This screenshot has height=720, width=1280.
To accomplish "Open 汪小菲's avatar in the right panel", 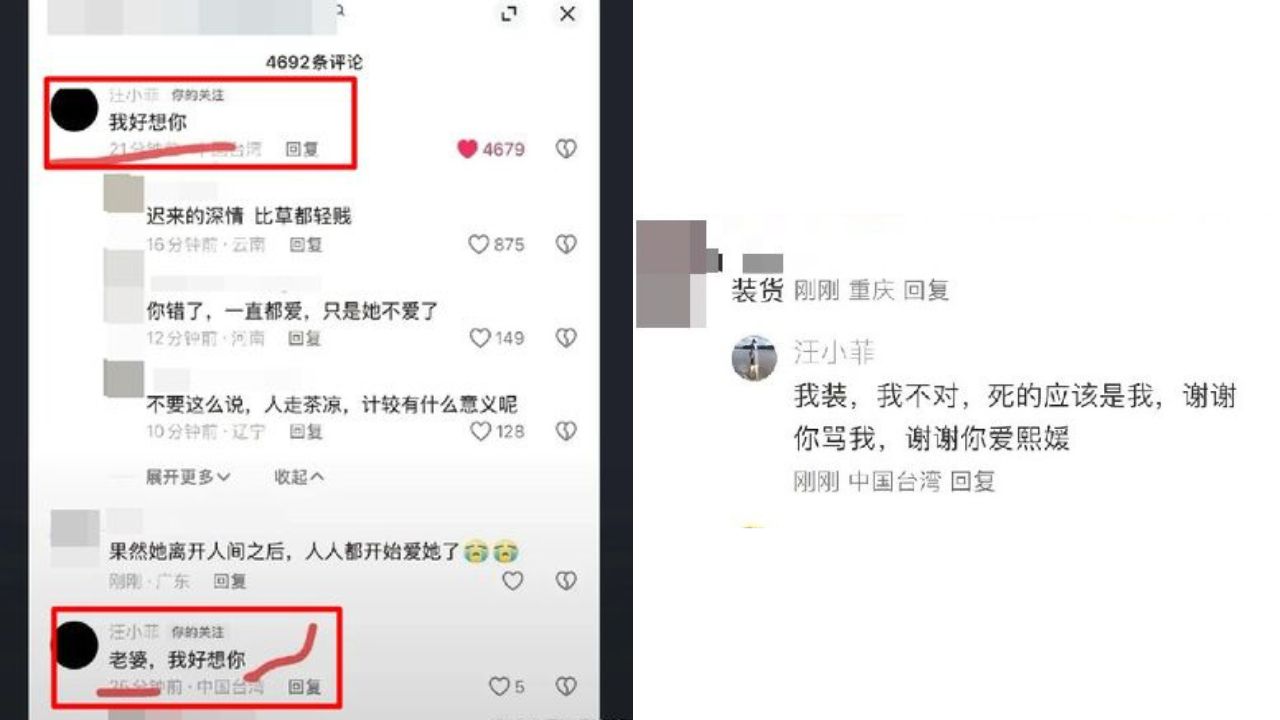I will pos(755,358).
